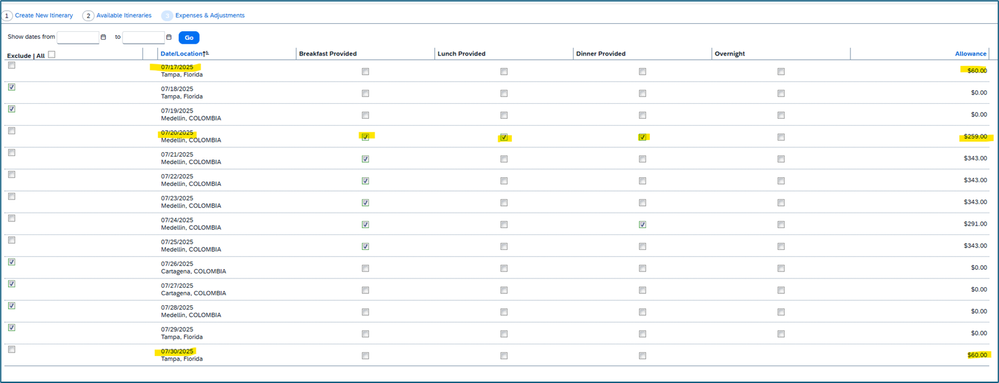The height and width of the screenshot is (383, 999).
Task: Check exclude for 07/20/2025 Medellin row
Action: (11, 131)
